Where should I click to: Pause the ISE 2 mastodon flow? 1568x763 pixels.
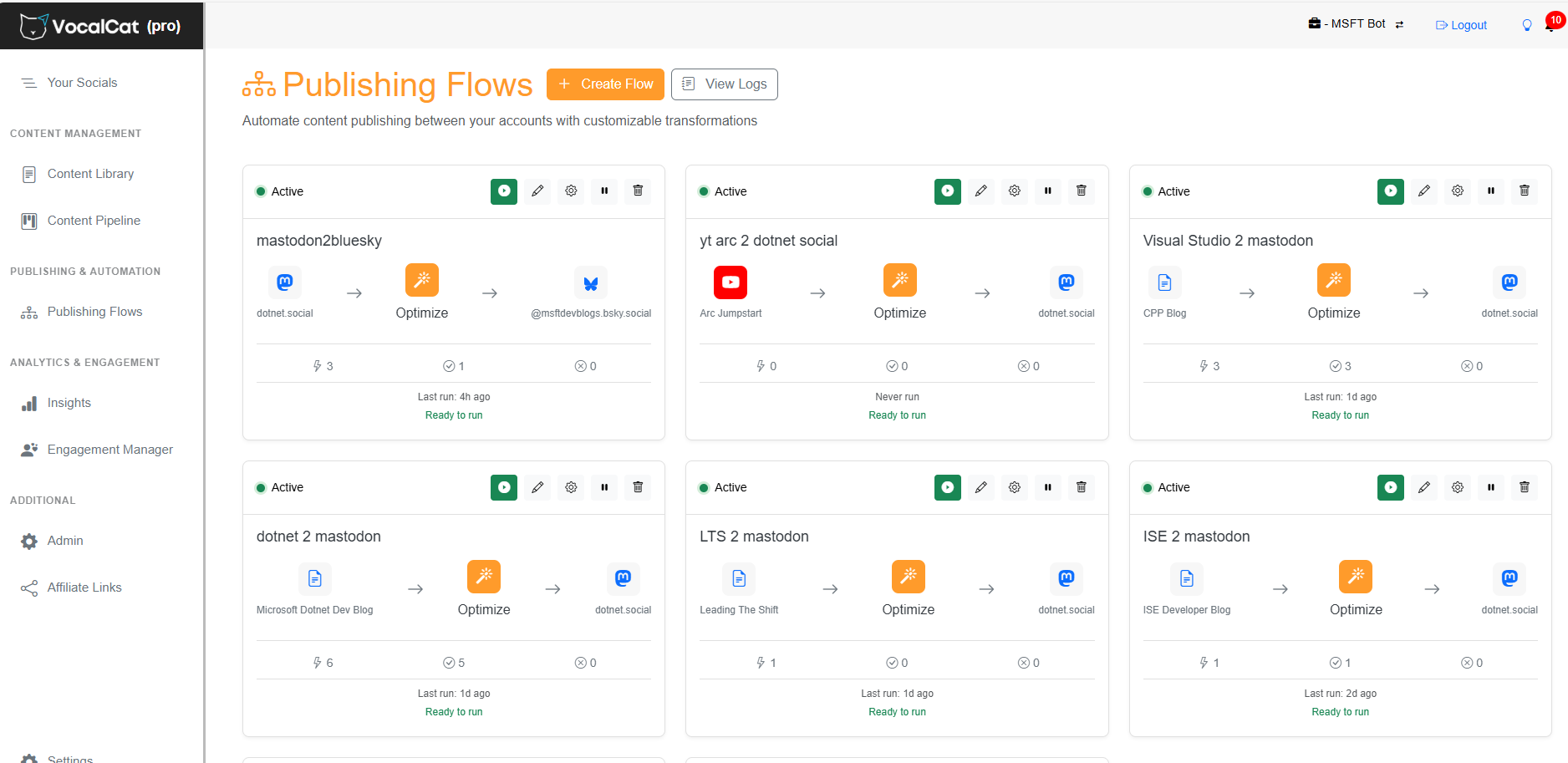pos(1490,487)
